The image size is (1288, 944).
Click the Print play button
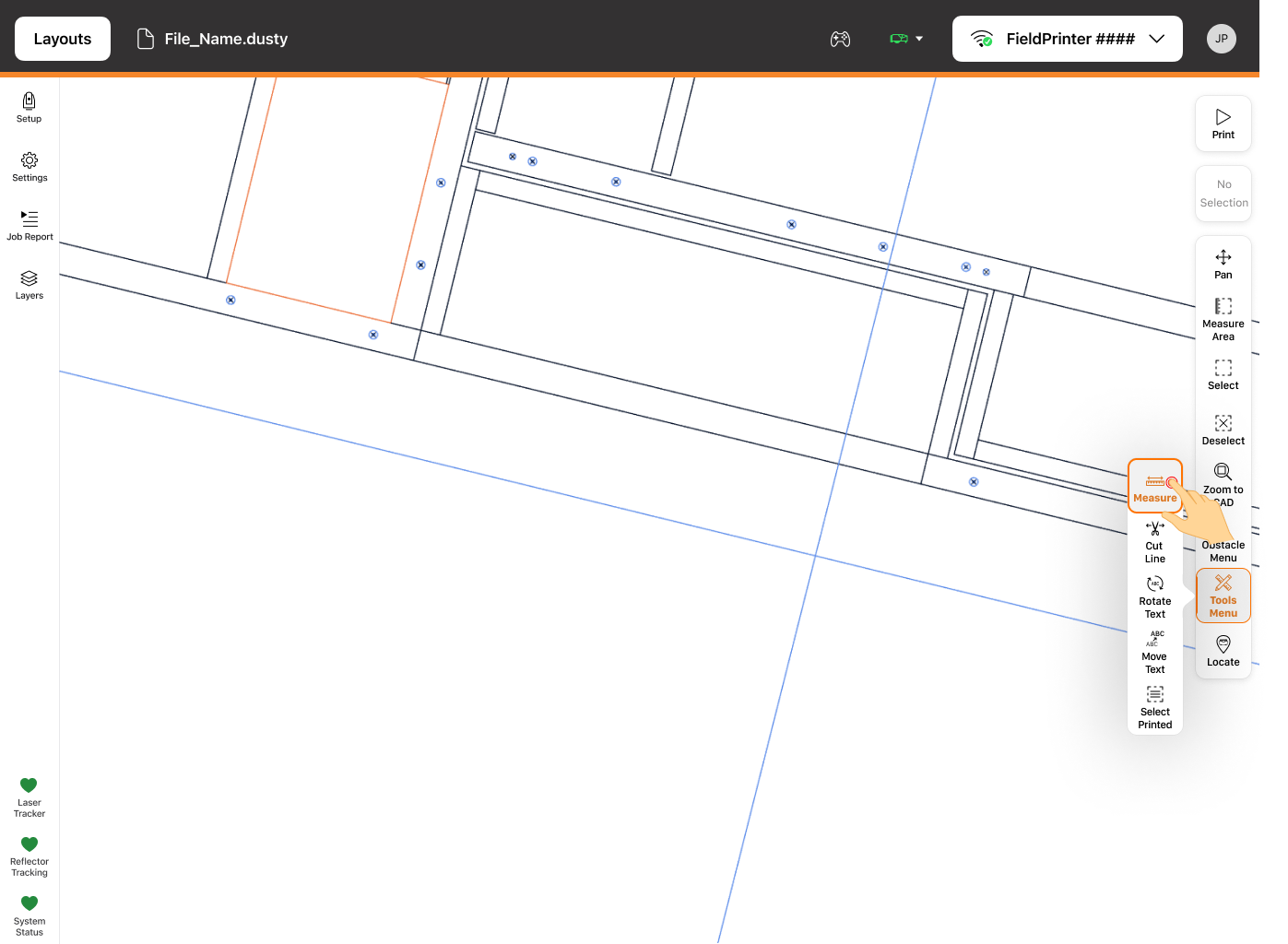point(1223,124)
